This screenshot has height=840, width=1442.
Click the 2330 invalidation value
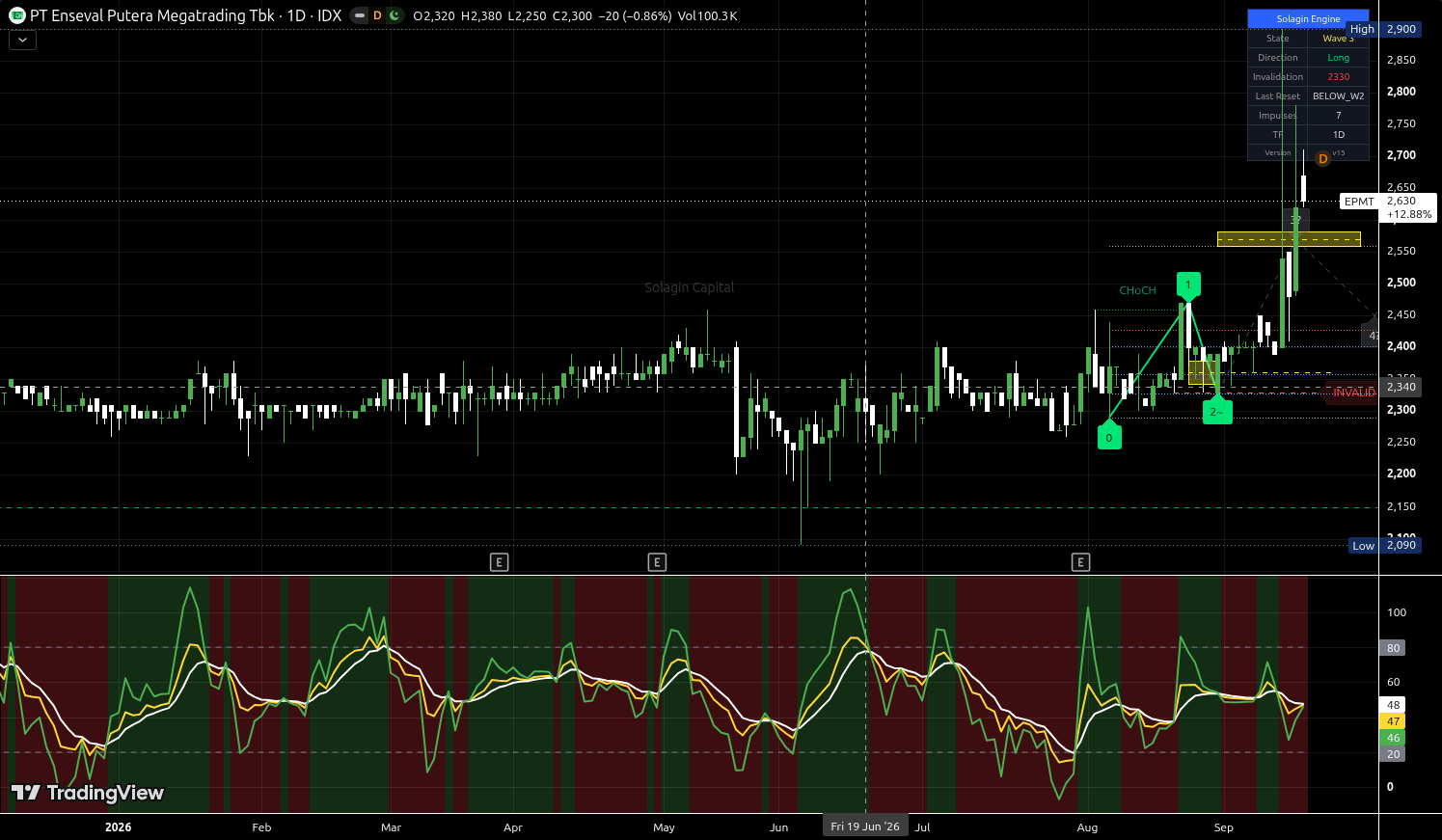click(1338, 77)
